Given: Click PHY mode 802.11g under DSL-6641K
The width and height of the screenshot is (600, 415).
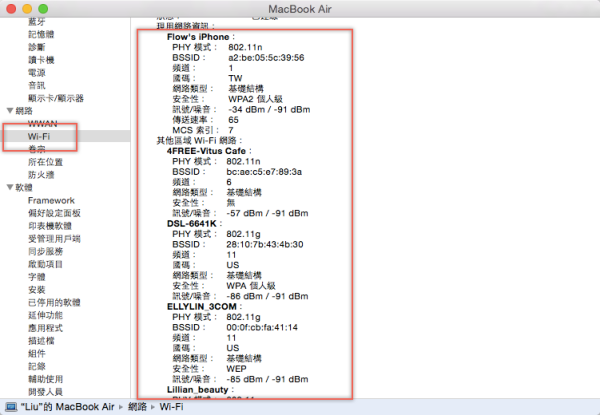Looking at the screenshot, I should click(243, 234).
